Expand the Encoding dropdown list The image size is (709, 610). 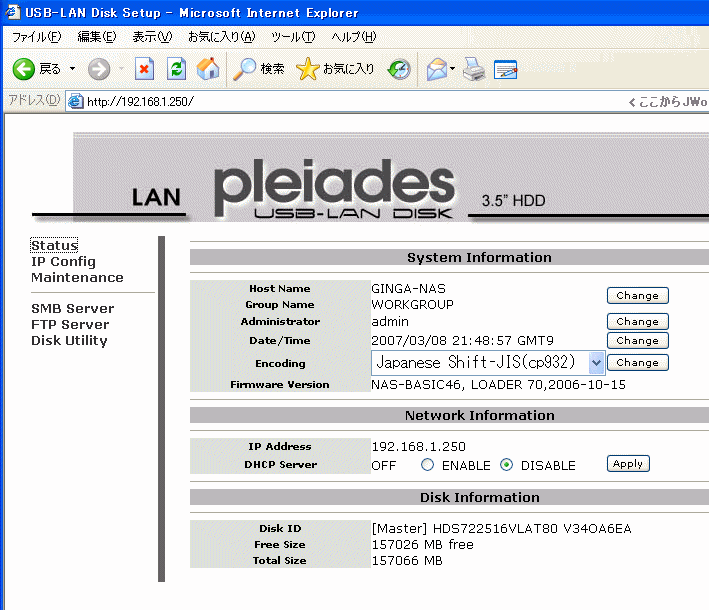coord(596,362)
